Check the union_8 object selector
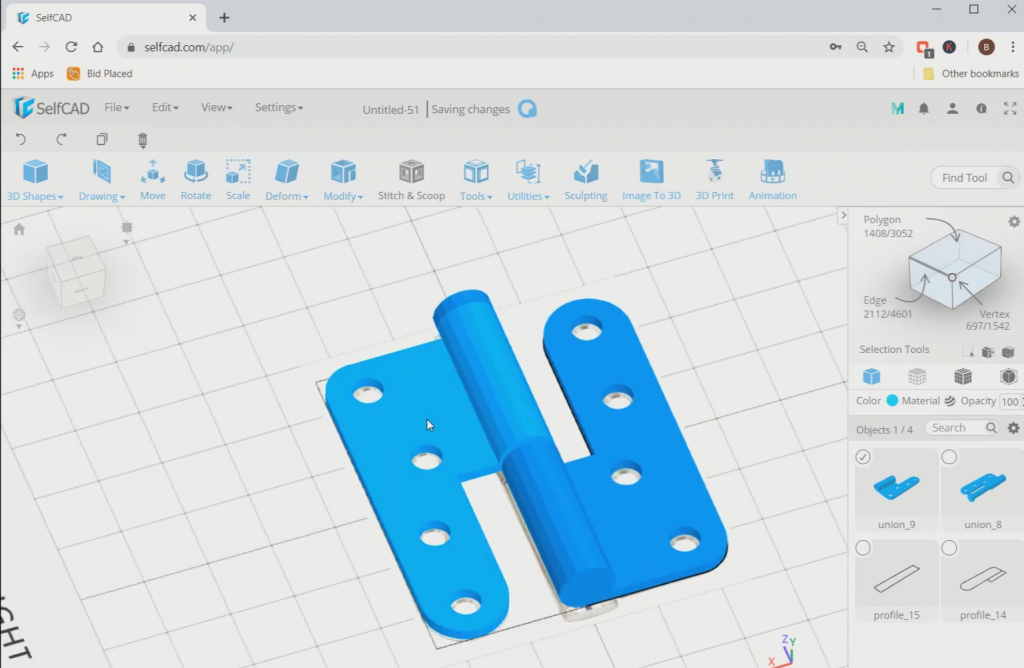 (949, 457)
